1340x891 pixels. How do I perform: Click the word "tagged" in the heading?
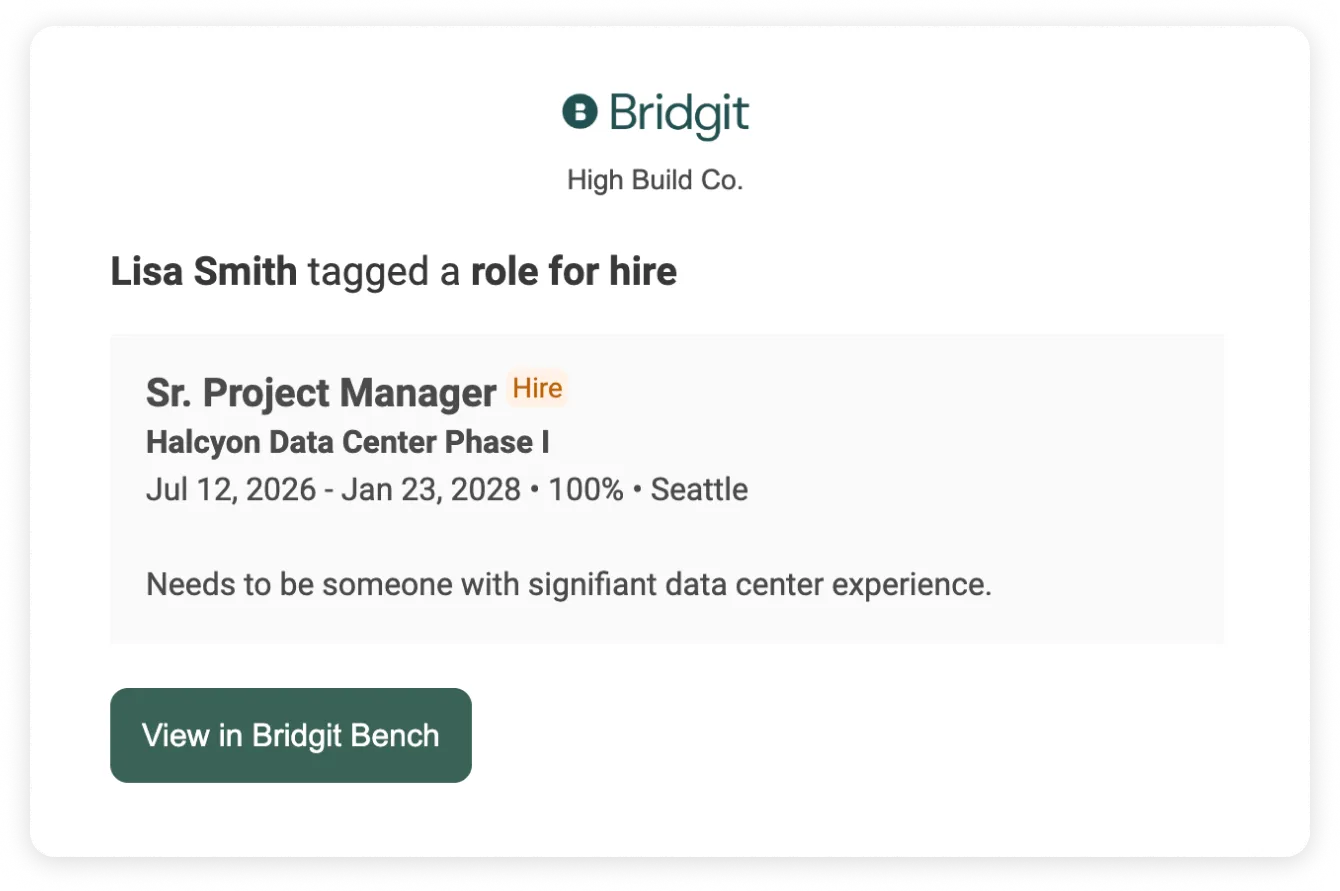coord(366,271)
